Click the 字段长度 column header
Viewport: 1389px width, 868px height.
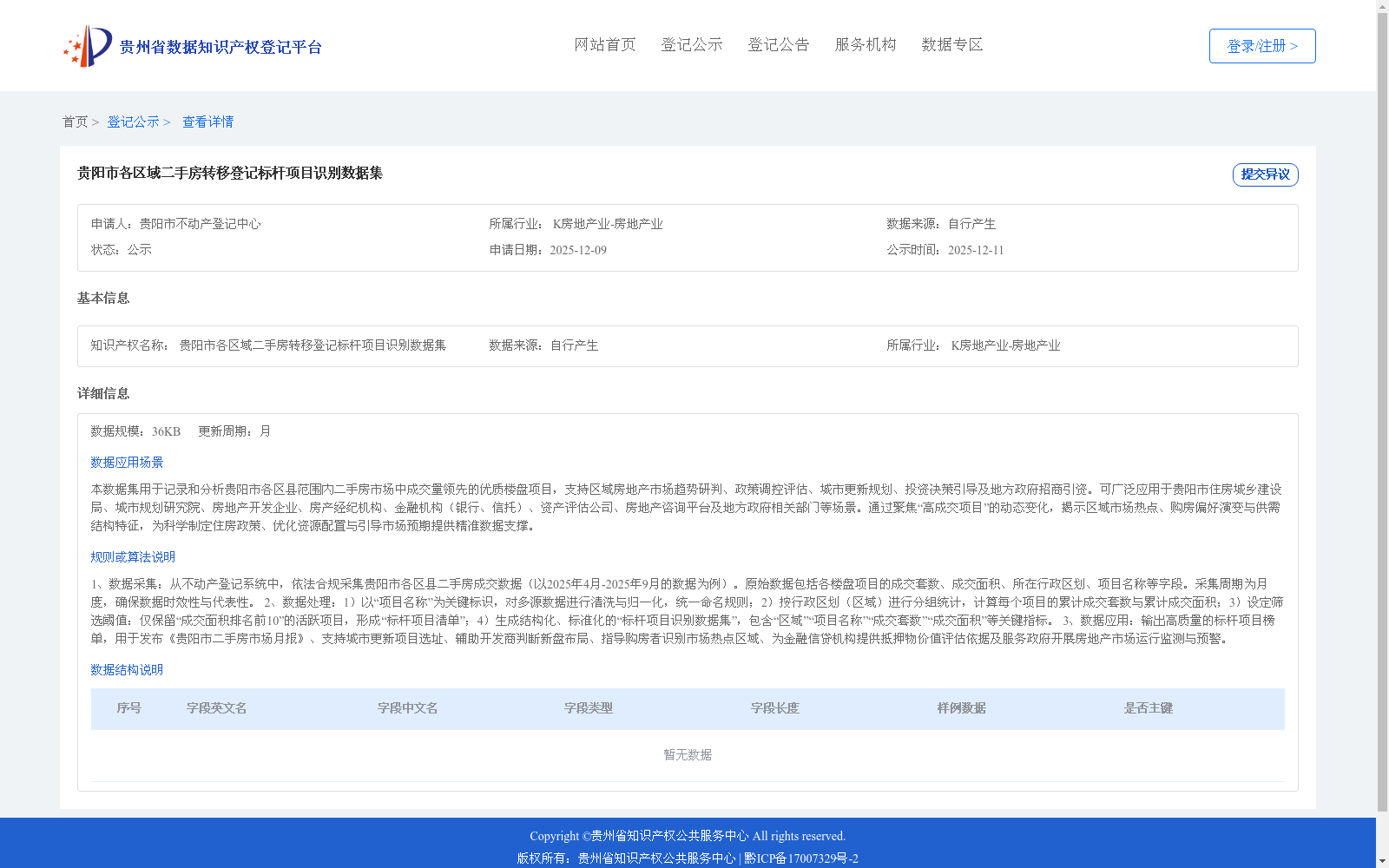click(774, 708)
